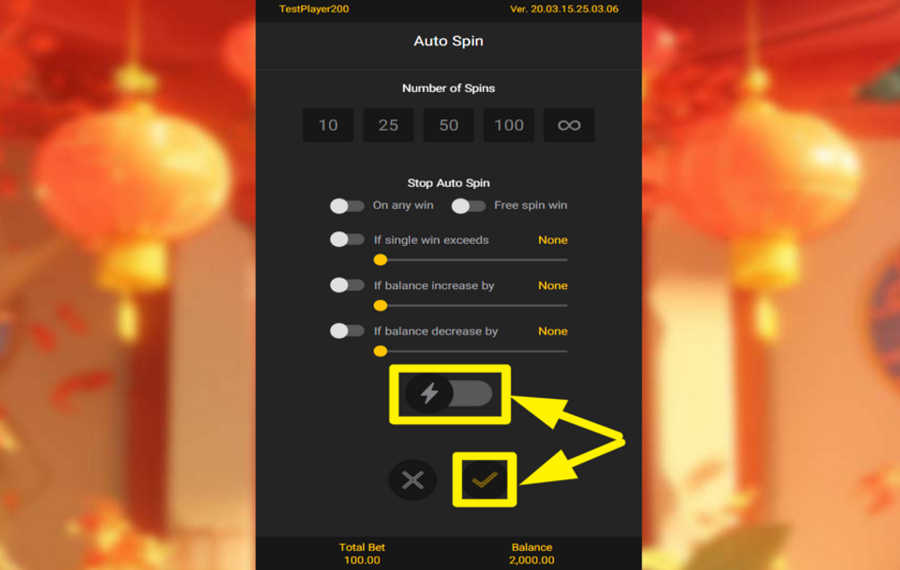Enable turbo mode with lightning bolt toggle
Image resolution: width=900 pixels, height=570 pixels.
(x=449, y=394)
